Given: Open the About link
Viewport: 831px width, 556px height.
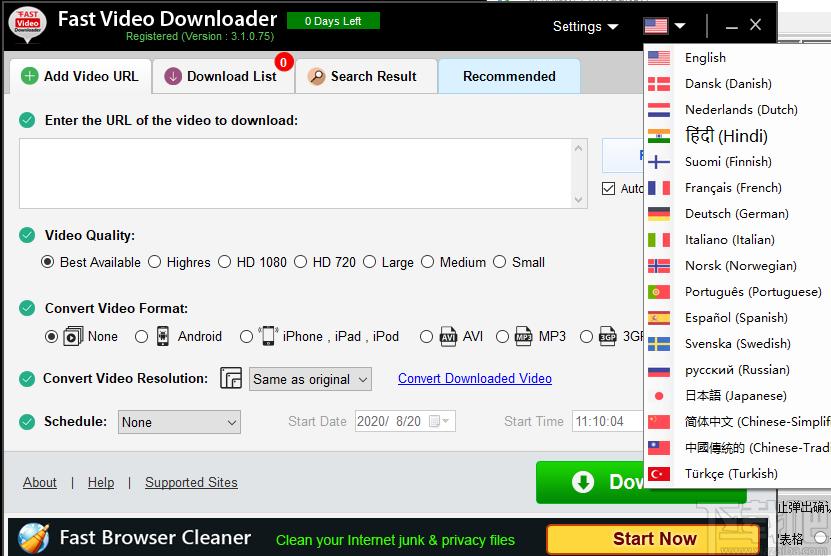Looking at the screenshot, I should click(40, 482).
